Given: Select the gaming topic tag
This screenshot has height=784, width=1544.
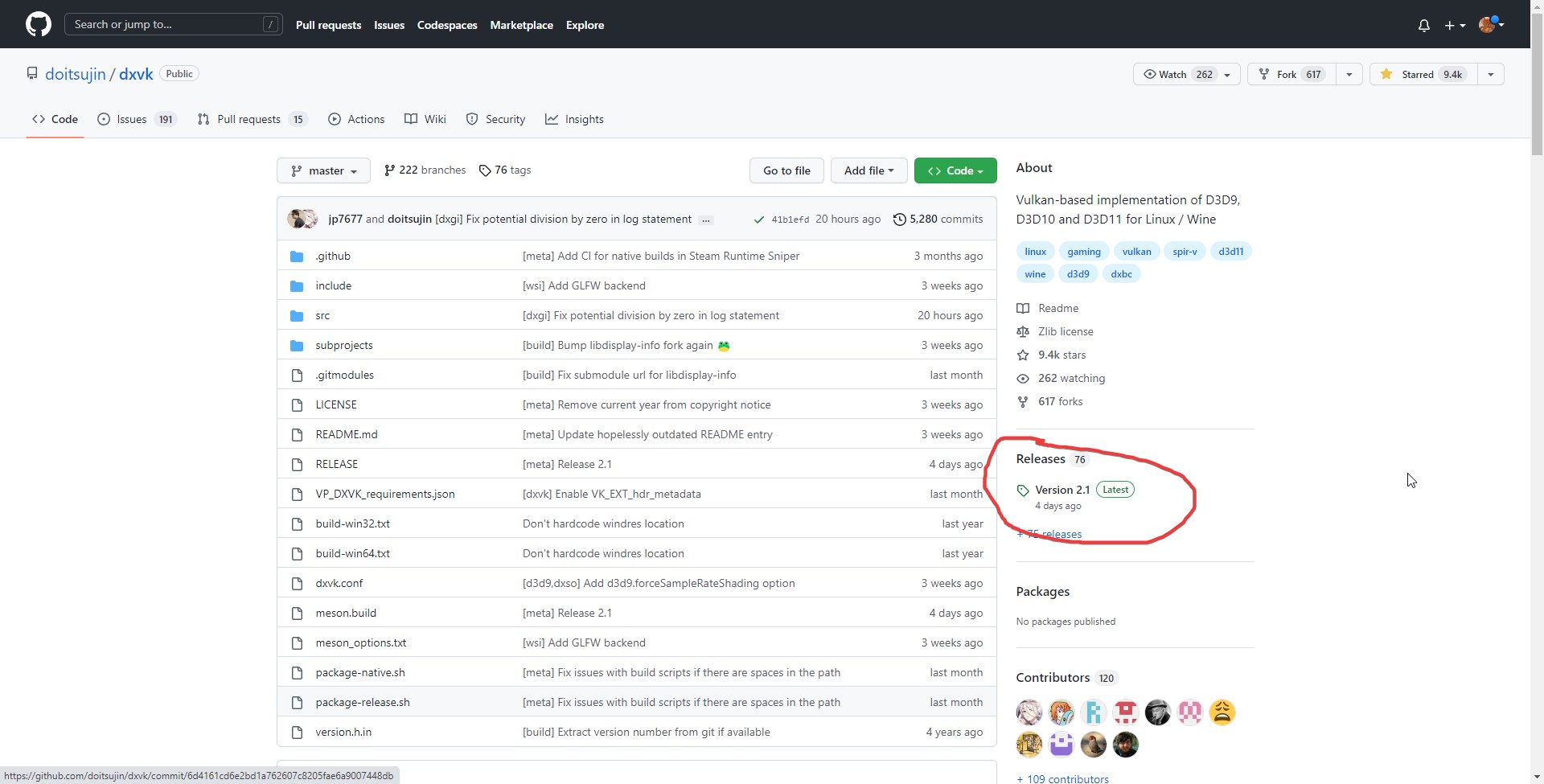Looking at the screenshot, I should pos(1084,252).
